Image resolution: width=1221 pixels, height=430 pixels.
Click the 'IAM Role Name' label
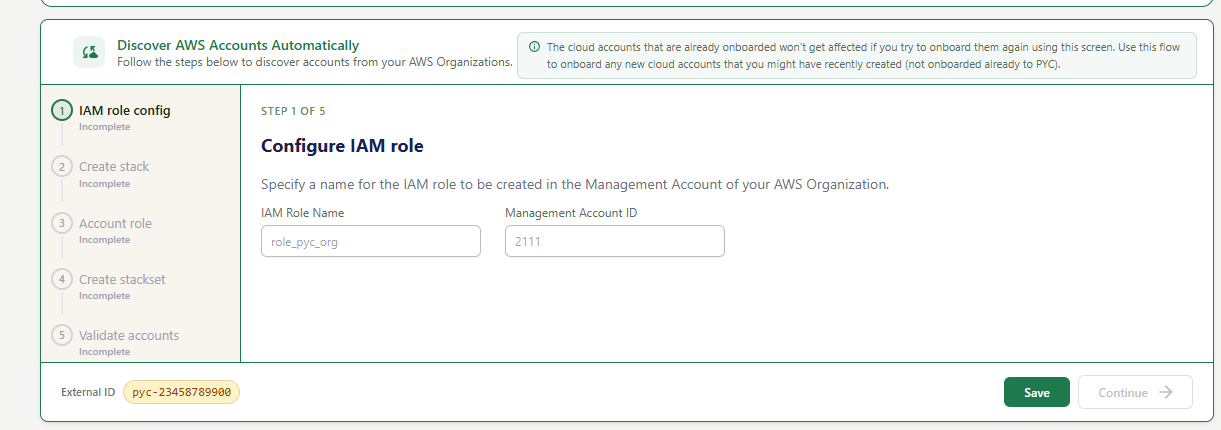click(x=303, y=213)
